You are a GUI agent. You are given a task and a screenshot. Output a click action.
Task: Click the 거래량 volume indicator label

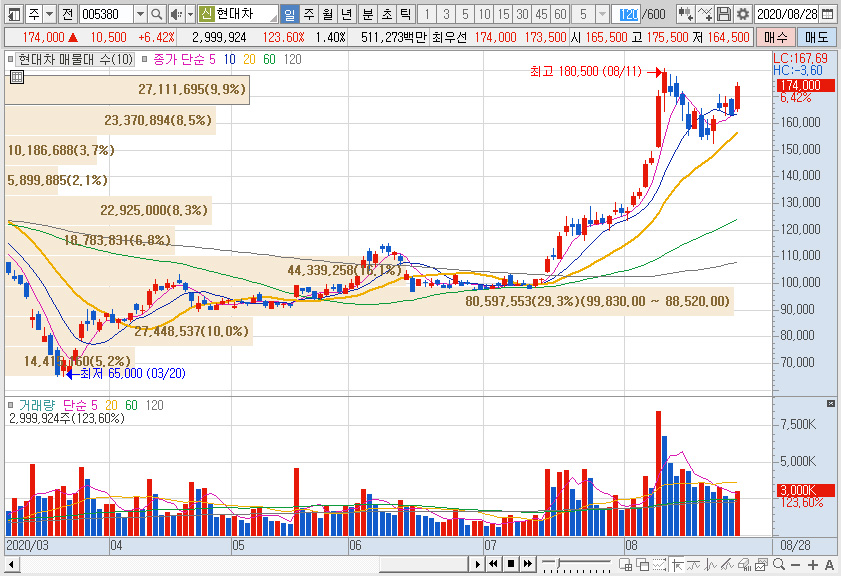click(x=38, y=405)
